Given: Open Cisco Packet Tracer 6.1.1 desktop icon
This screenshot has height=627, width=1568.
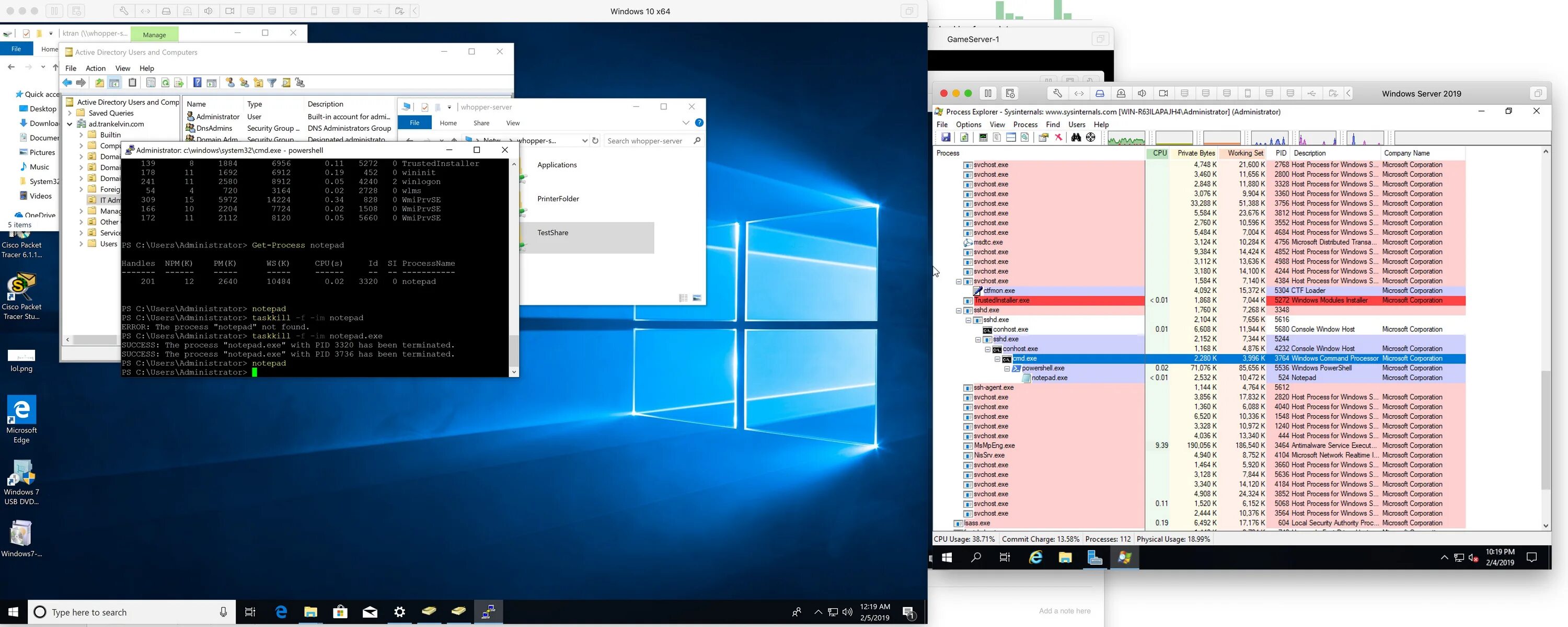Looking at the screenshot, I should (x=21, y=245).
